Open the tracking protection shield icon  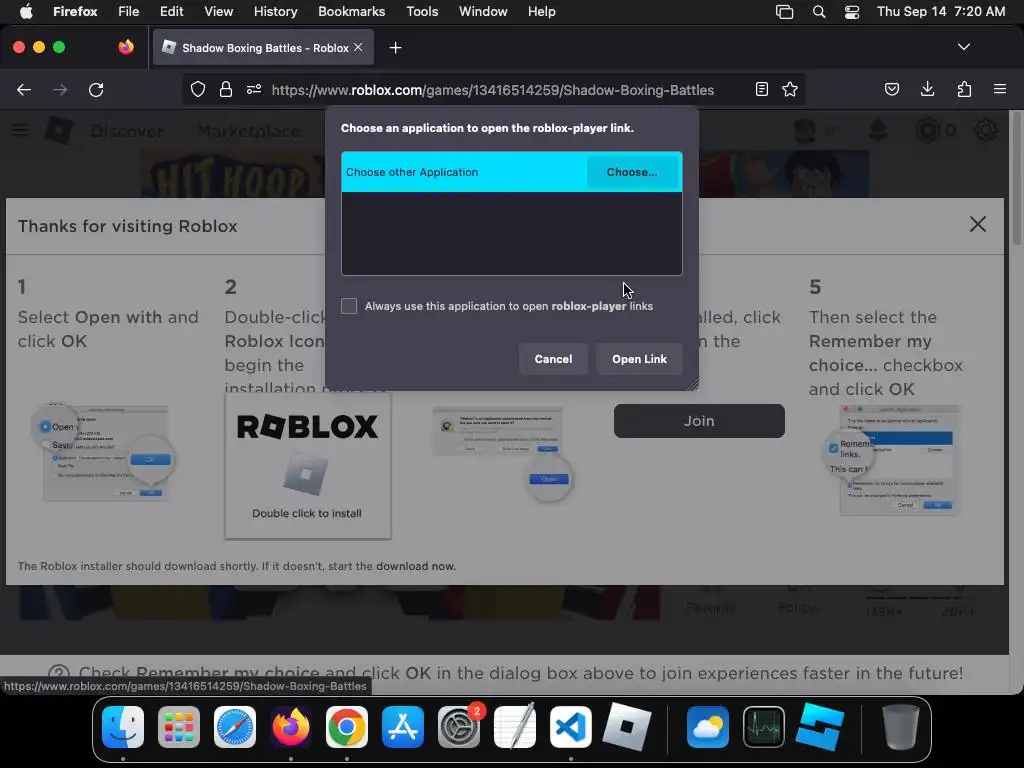[x=198, y=89]
